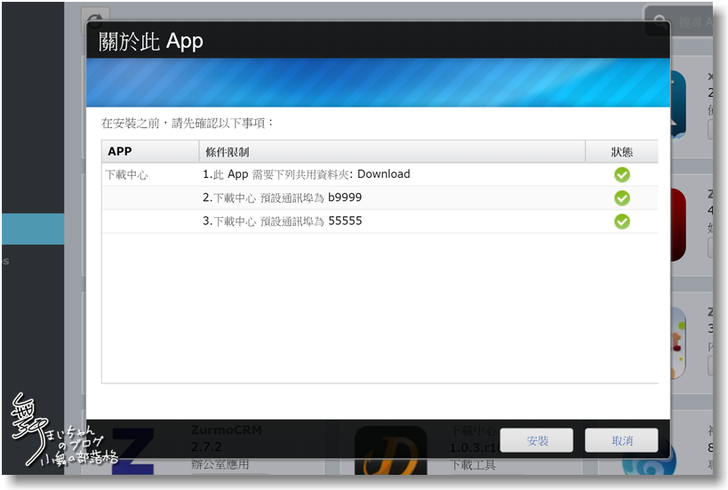Click the 下載中心 app icon in the background
This screenshot has width=728, height=490.
point(390,450)
